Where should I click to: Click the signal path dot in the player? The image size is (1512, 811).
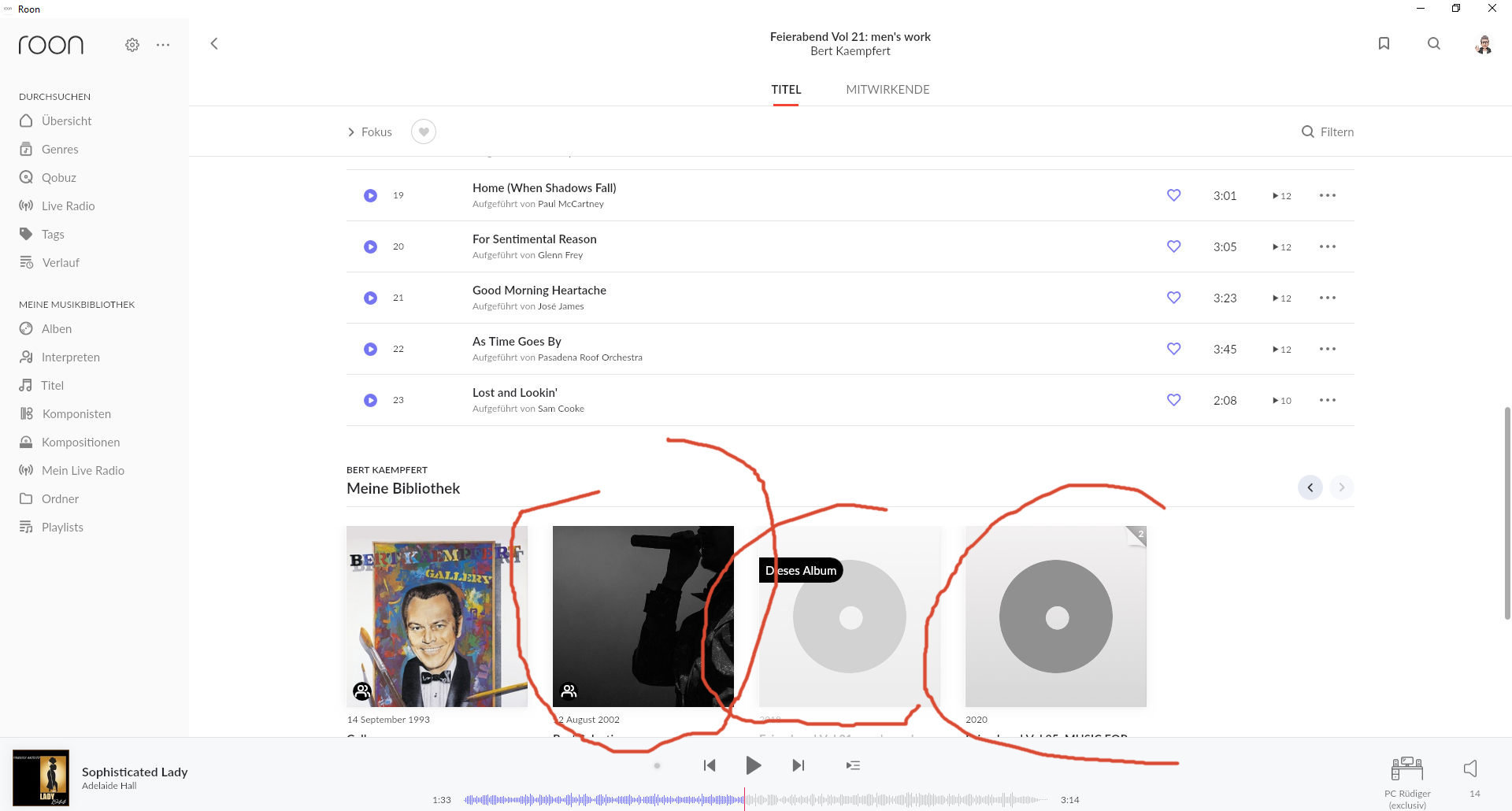tap(657, 765)
